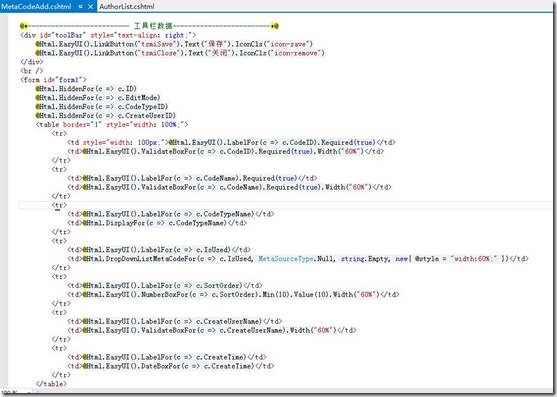Click the DisplayFor c.CodeTypeName line
The image size is (557, 397).
coord(157,223)
